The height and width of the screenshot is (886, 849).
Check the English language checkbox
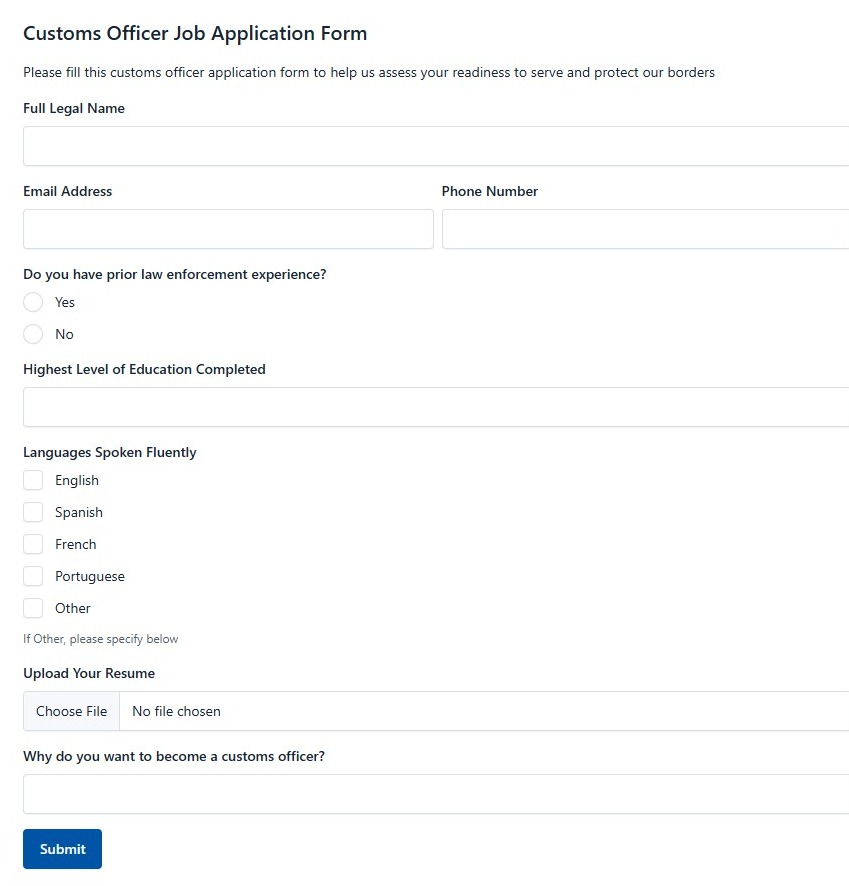tap(33, 480)
